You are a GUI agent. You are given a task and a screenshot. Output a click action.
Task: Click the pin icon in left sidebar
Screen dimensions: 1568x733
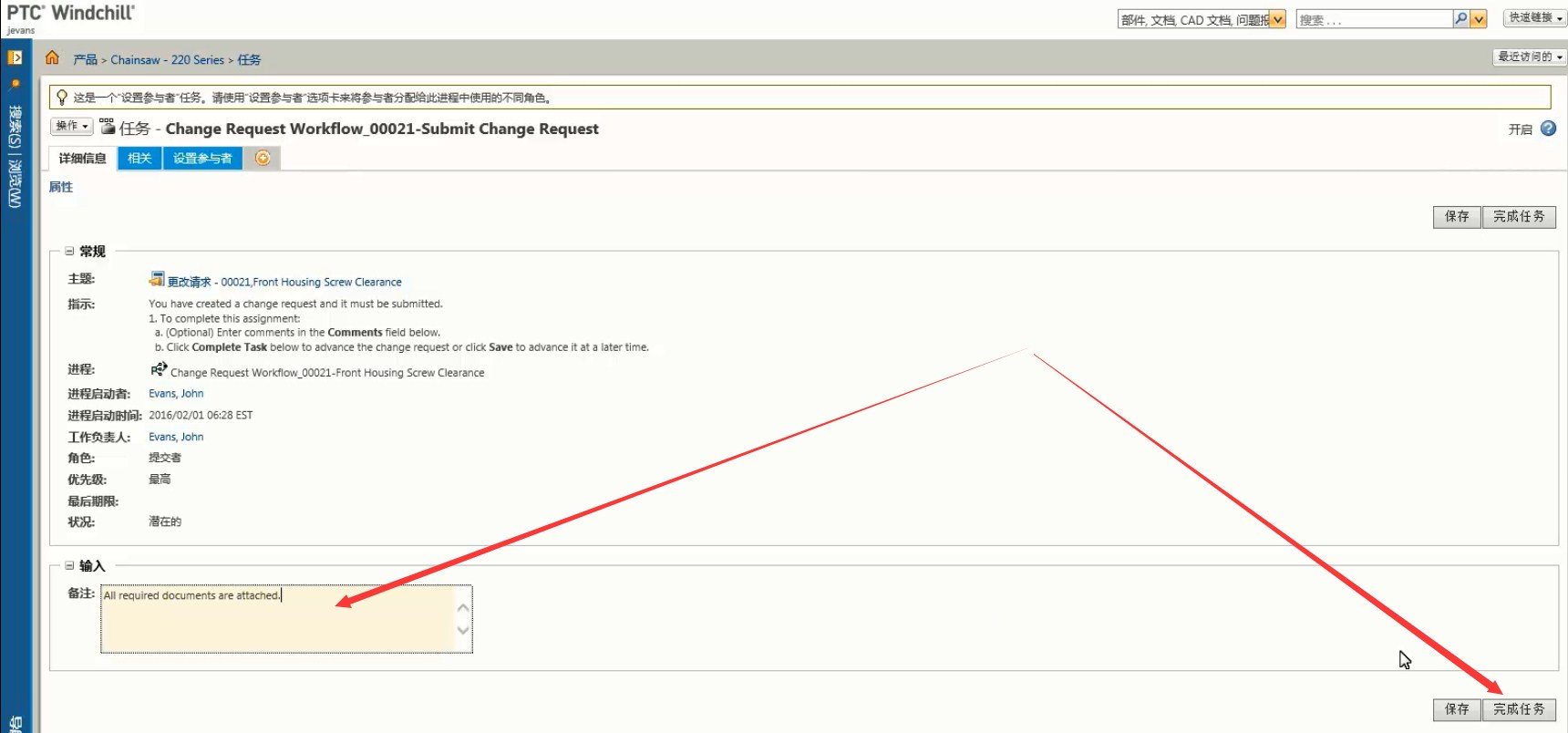click(15, 84)
